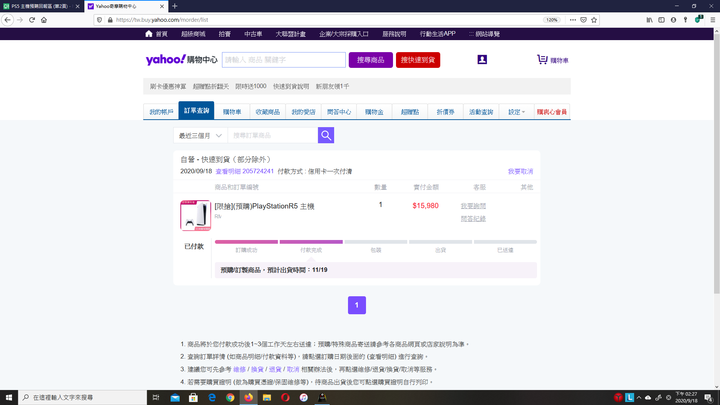
Task: Show hidden system tray icons
Action: pyautogui.click(x=639, y=398)
